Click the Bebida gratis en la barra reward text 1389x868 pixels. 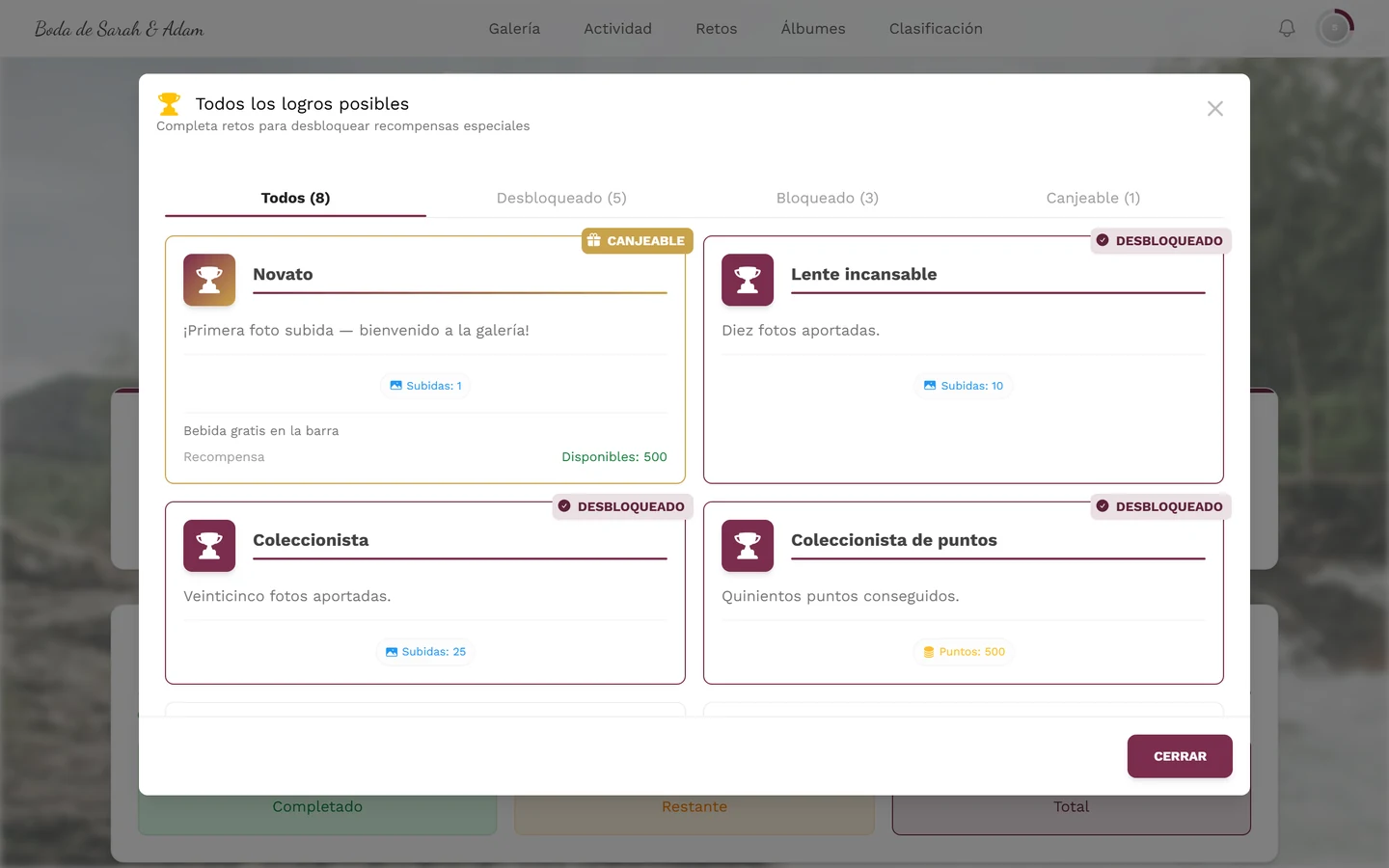pos(261,431)
